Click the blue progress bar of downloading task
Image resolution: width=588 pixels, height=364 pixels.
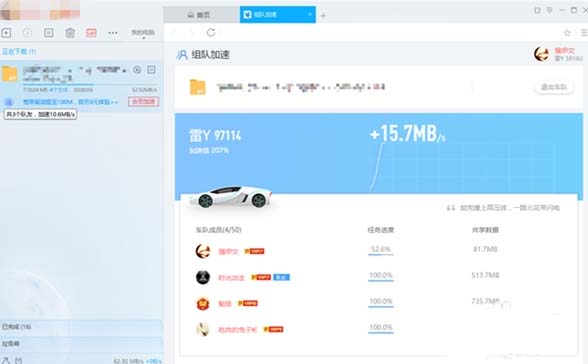(58, 85)
